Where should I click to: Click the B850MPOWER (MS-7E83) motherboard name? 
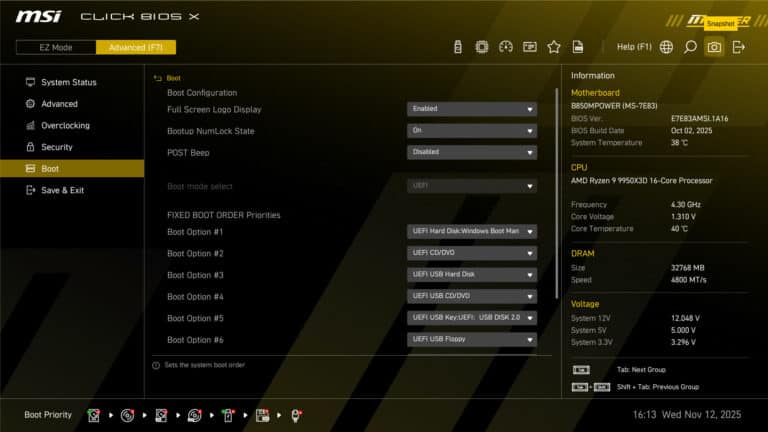point(614,106)
